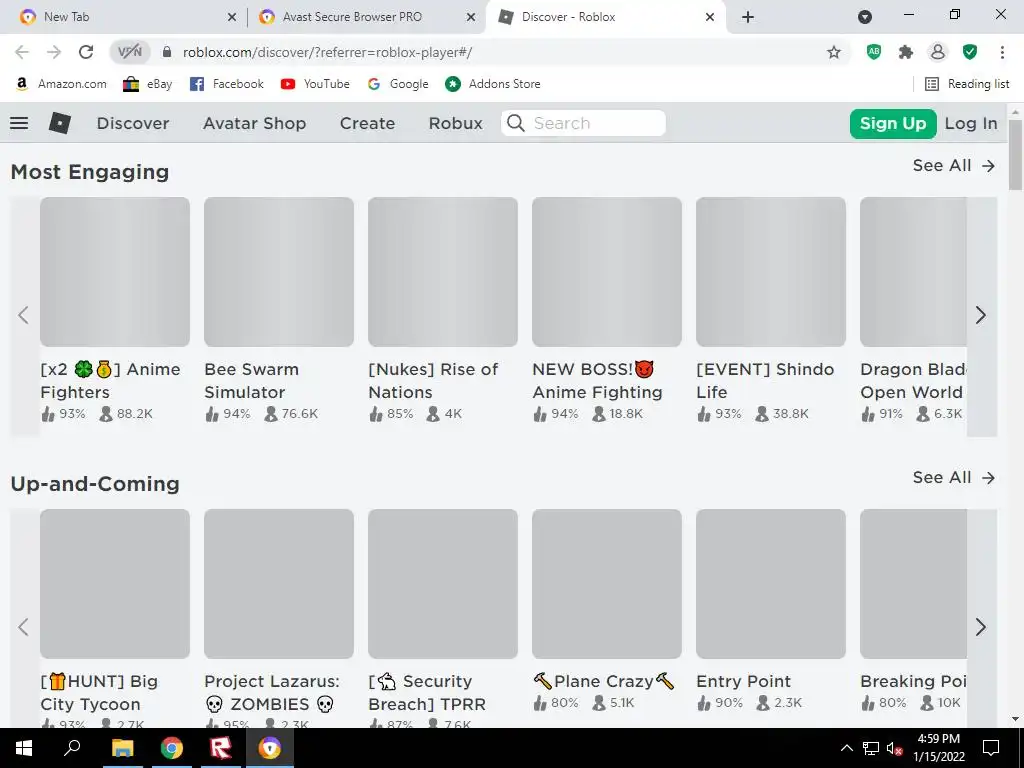Open a new browser tab with plus
This screenshot has width=1024, height=768.
748,17
